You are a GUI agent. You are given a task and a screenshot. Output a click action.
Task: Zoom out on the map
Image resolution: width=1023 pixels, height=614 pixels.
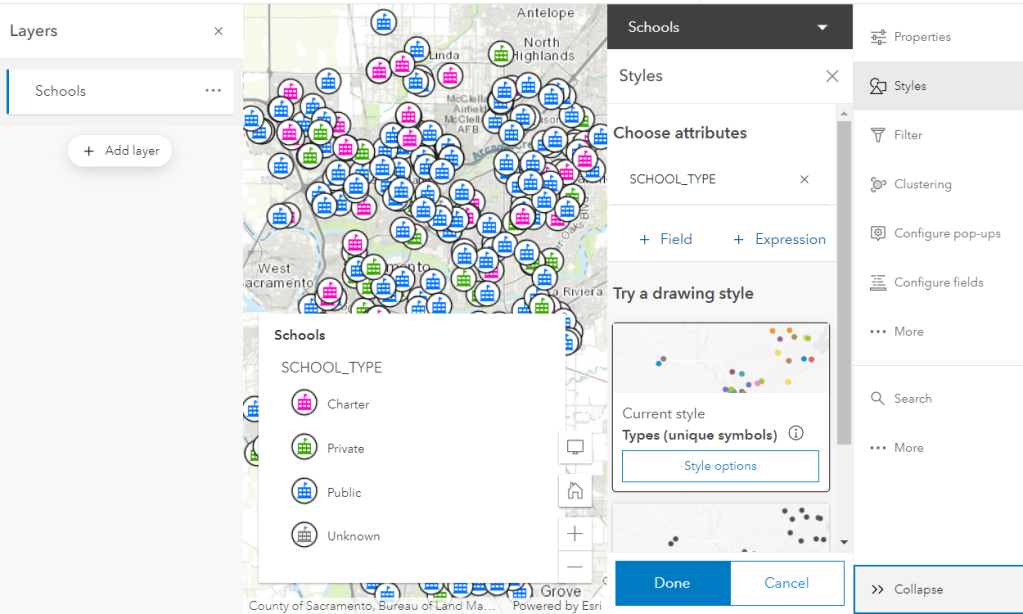click(x=575, y=568)
